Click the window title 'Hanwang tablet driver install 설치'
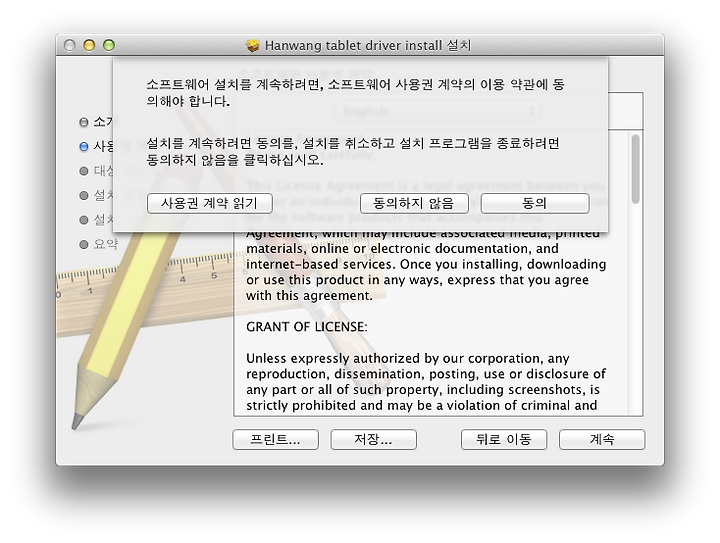The width and height of the screenshot is (720, 543). click(368, 45)
